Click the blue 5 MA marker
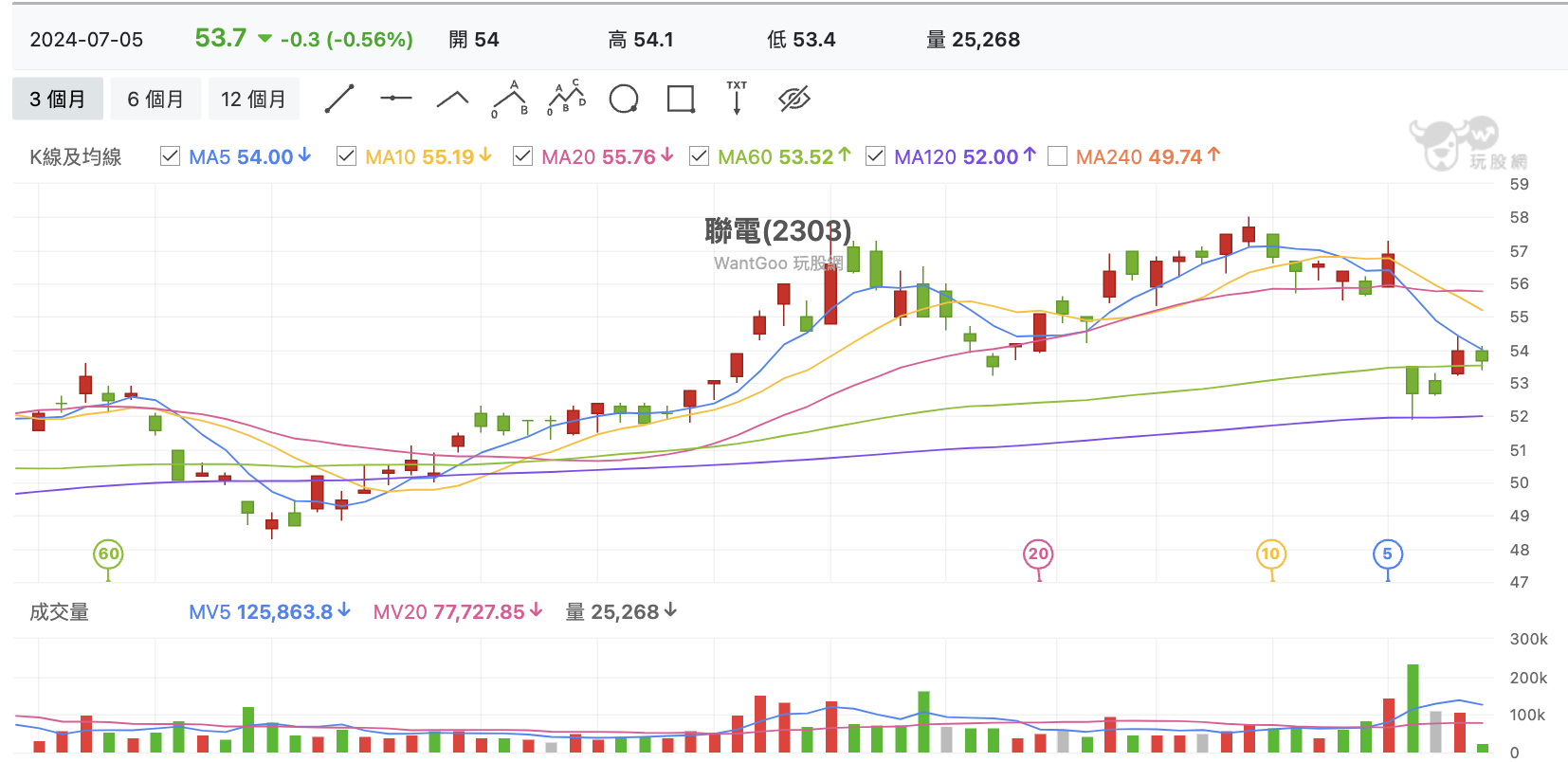 click(1387, 554)
